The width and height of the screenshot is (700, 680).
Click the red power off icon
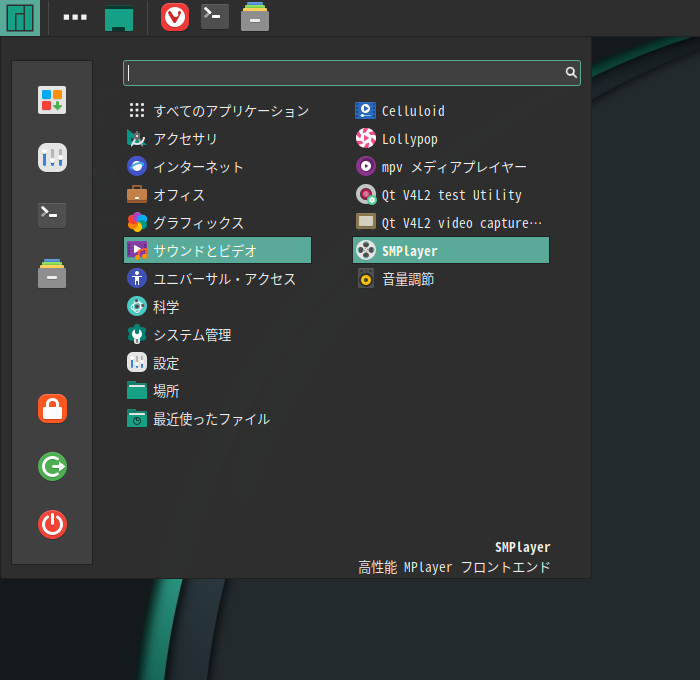click(52, 524)
